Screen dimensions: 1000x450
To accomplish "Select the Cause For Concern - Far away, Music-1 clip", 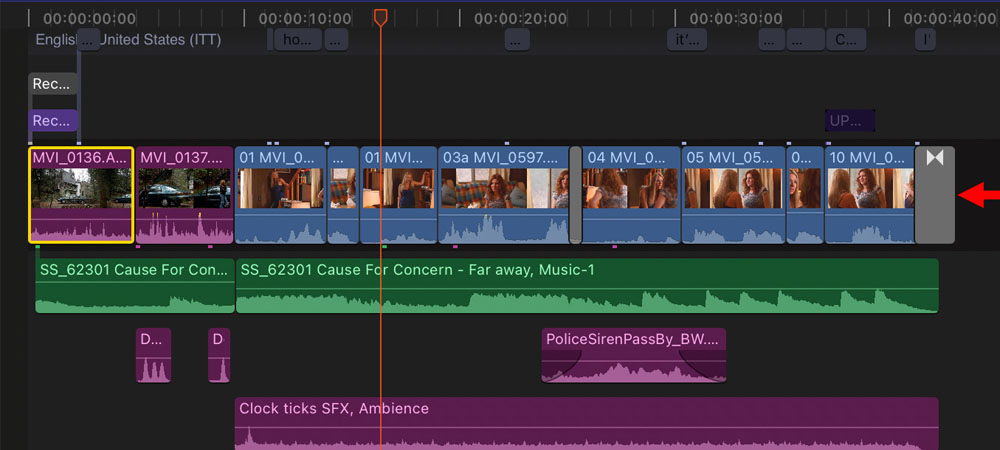I will click(x=586, y=285).
